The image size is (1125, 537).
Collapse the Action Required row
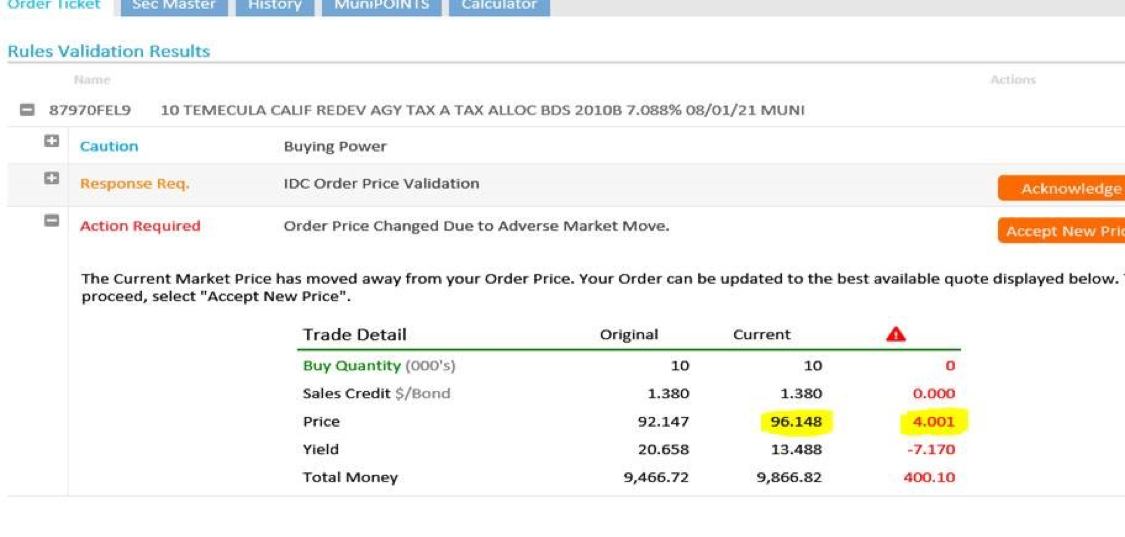pyautogui.click(x=50, y=222)
